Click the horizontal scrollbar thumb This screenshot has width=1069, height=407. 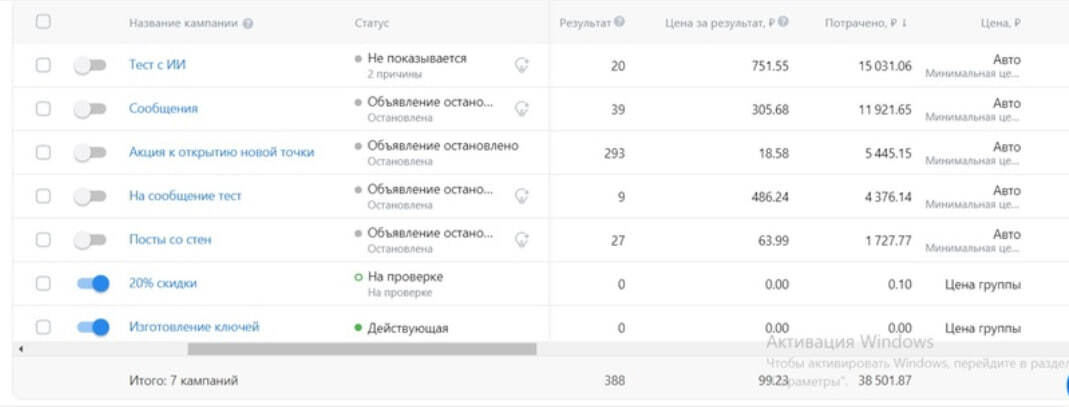[362, 349]
